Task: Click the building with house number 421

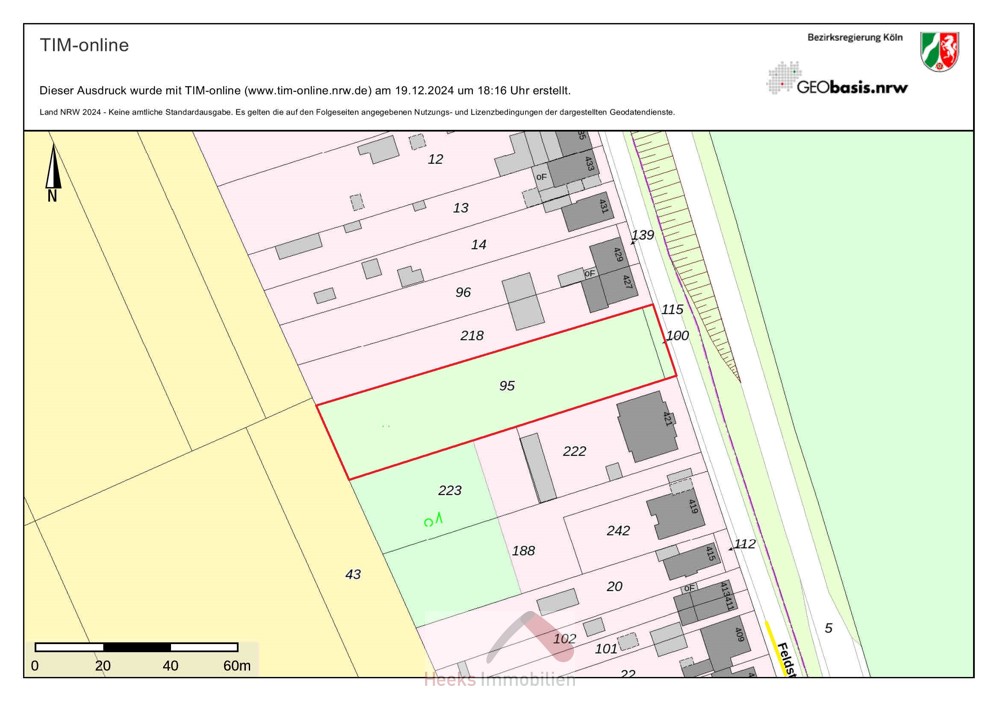Action: click(x=647, y=426)
